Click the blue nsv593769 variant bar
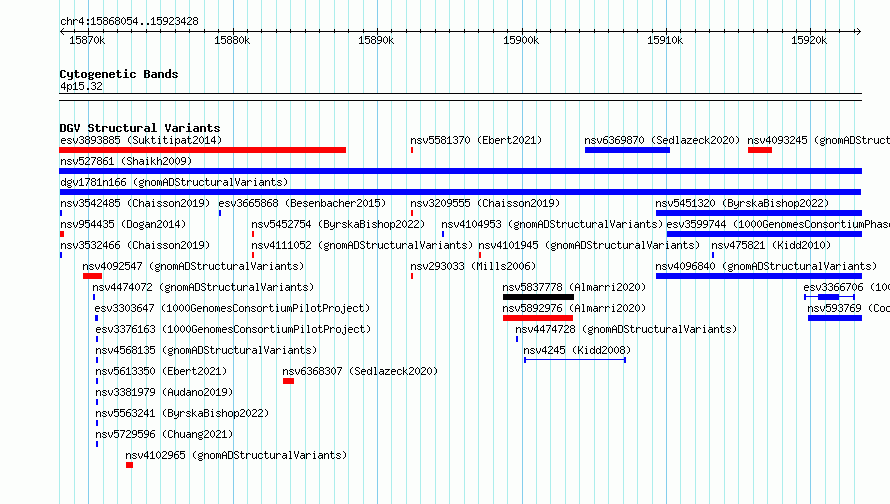 pyautogui.click(x=835, y=318)
